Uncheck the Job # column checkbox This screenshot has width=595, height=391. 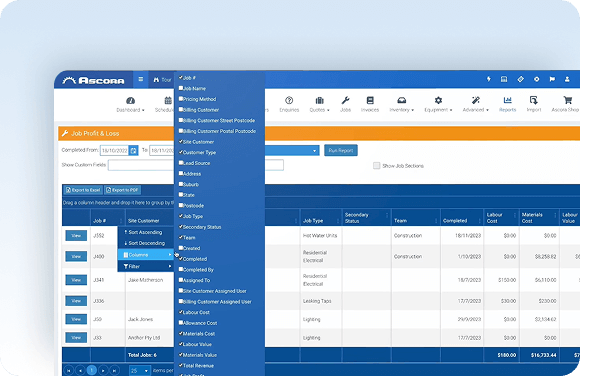pos(181,77)
